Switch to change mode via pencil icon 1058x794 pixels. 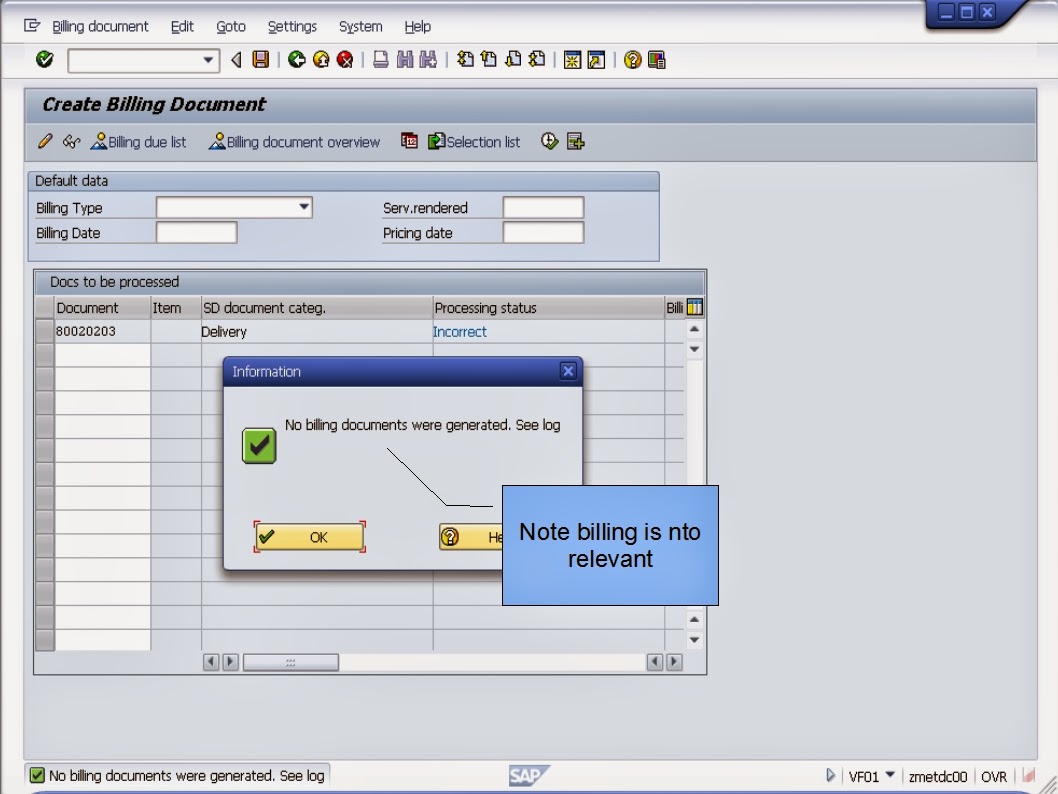(x=44, y=142)
